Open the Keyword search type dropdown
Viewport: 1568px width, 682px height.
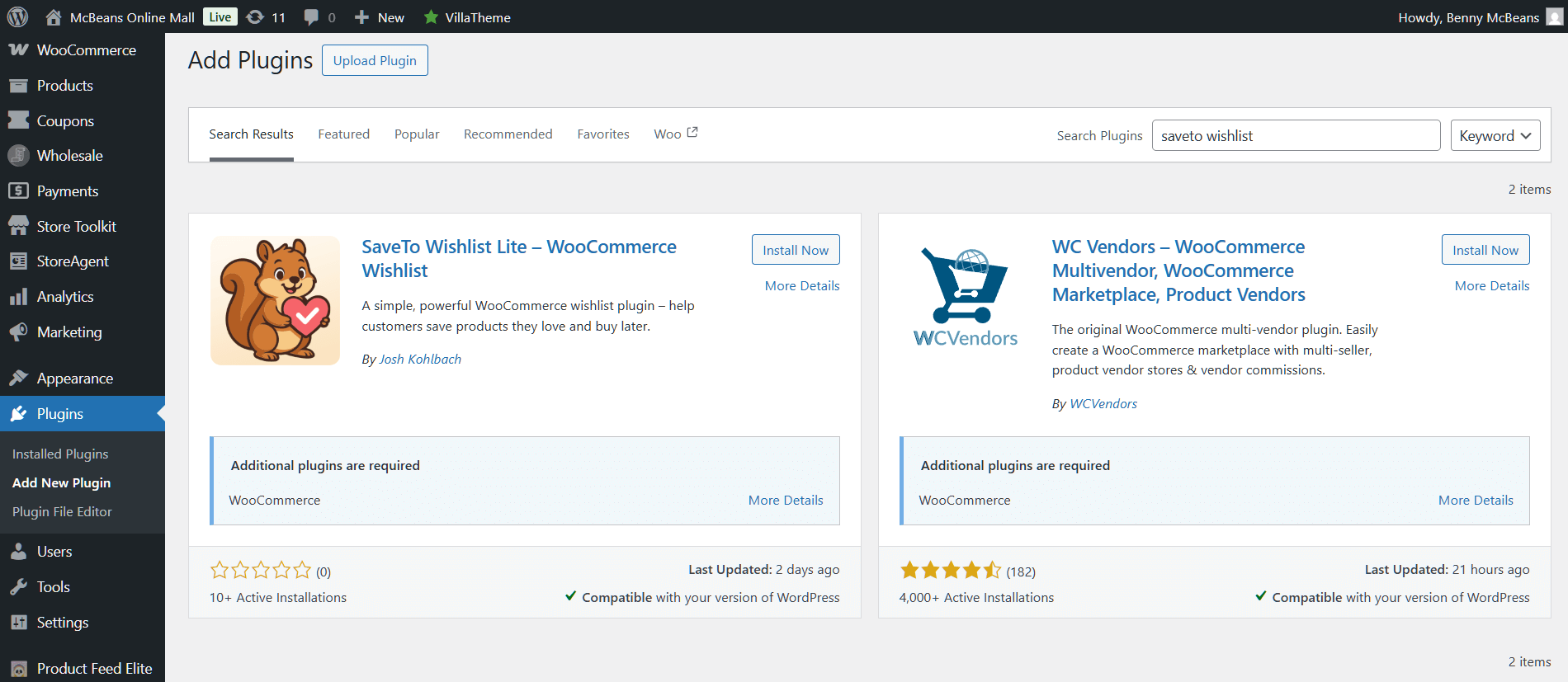(x=1495, y=136)
